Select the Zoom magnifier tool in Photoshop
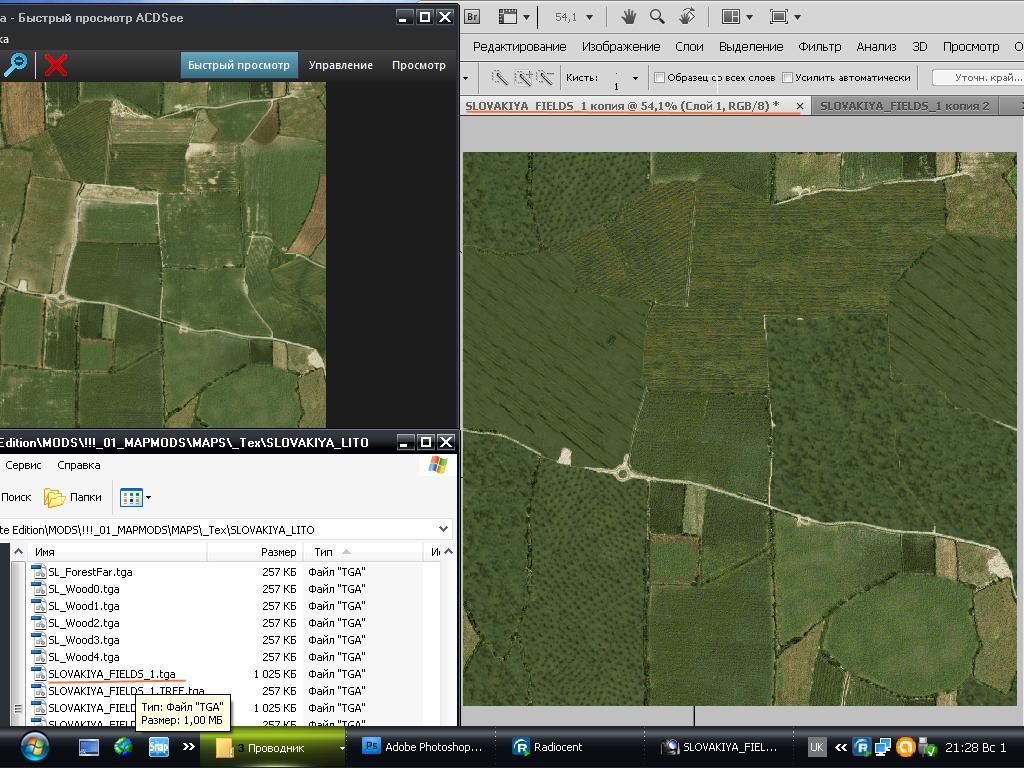 click(657, 17)
